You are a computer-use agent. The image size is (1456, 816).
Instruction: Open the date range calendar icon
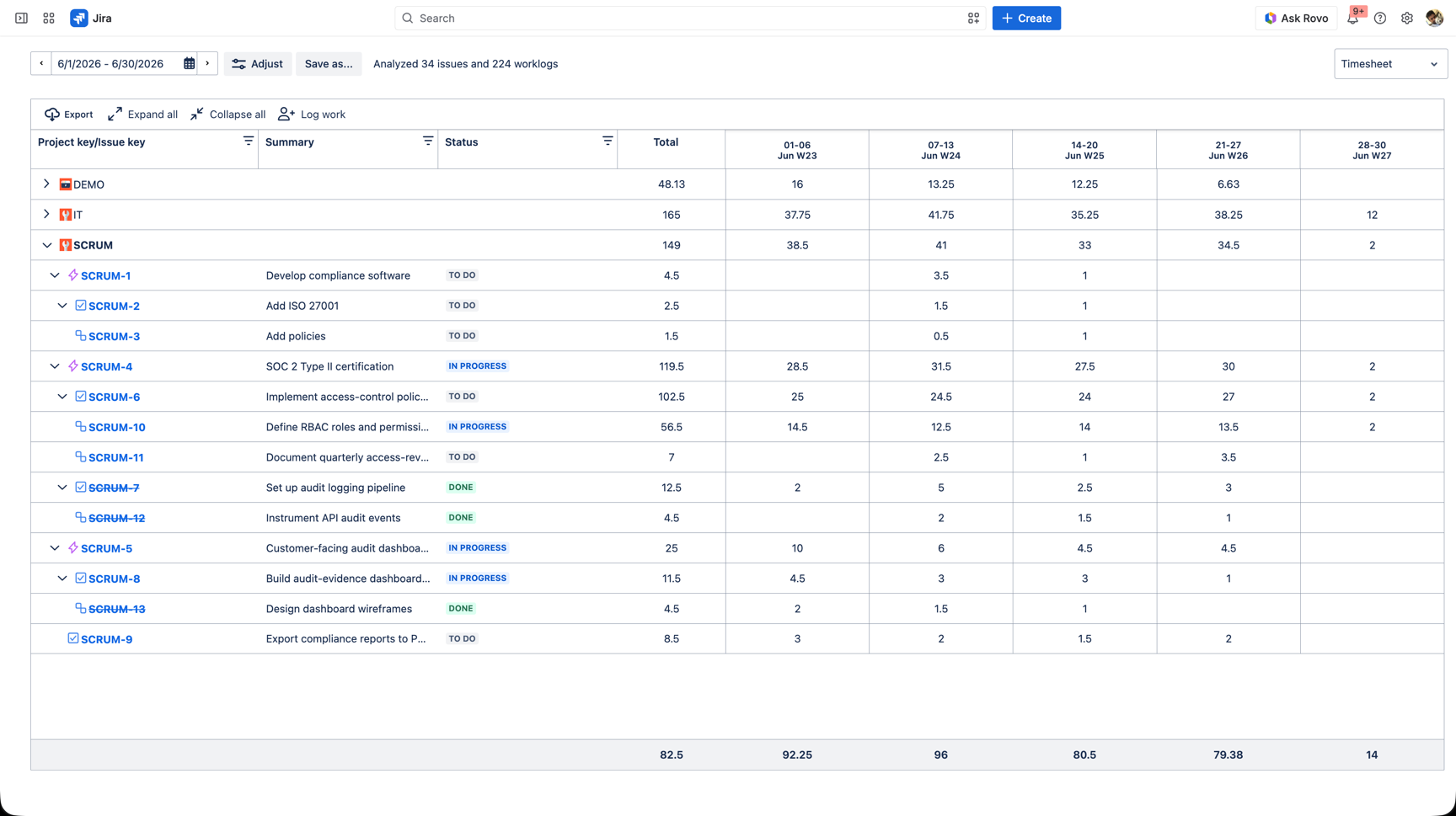(x=189, y=64)
